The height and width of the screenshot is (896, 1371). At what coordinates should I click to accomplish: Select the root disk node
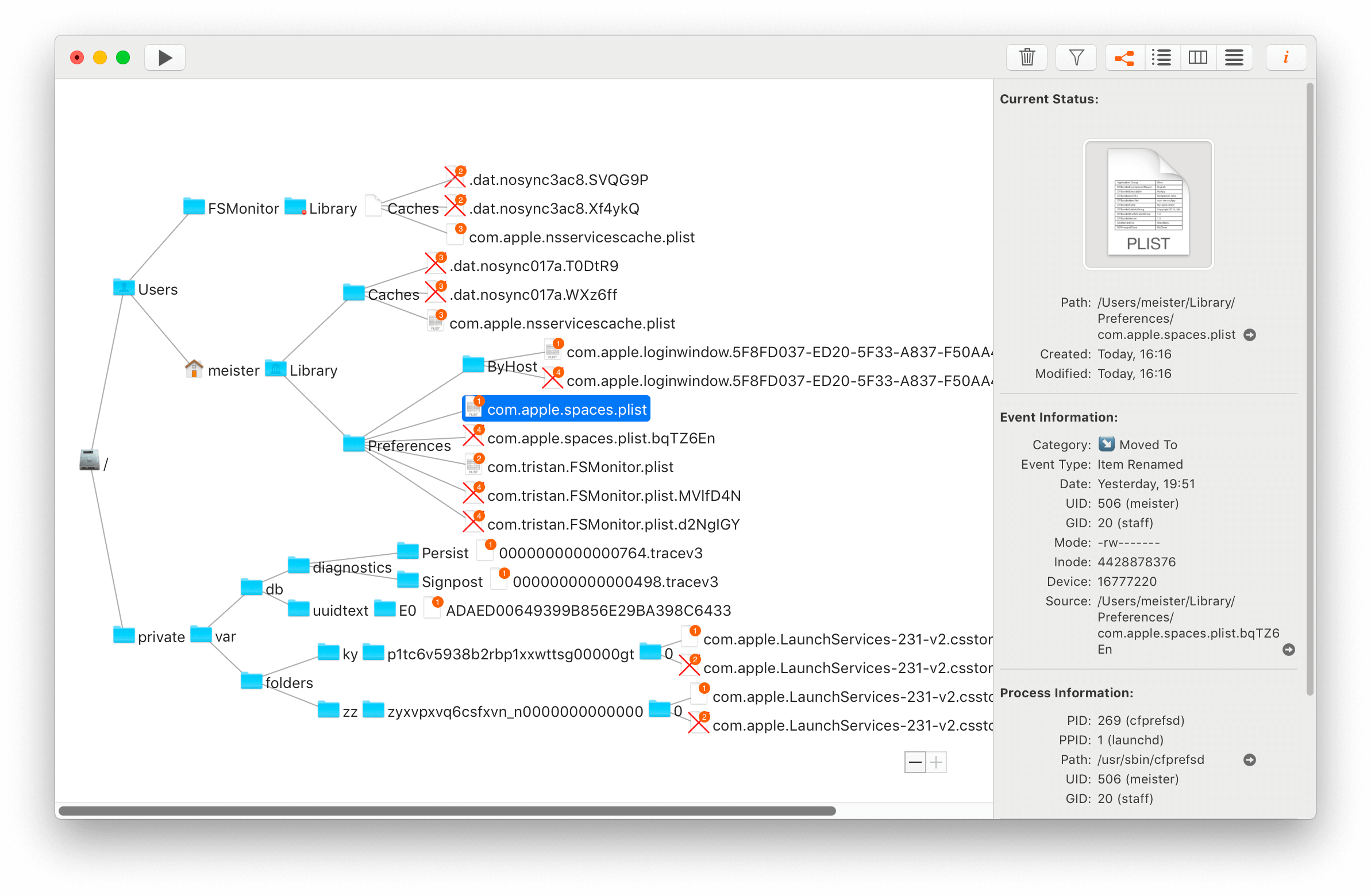(90, 460)
